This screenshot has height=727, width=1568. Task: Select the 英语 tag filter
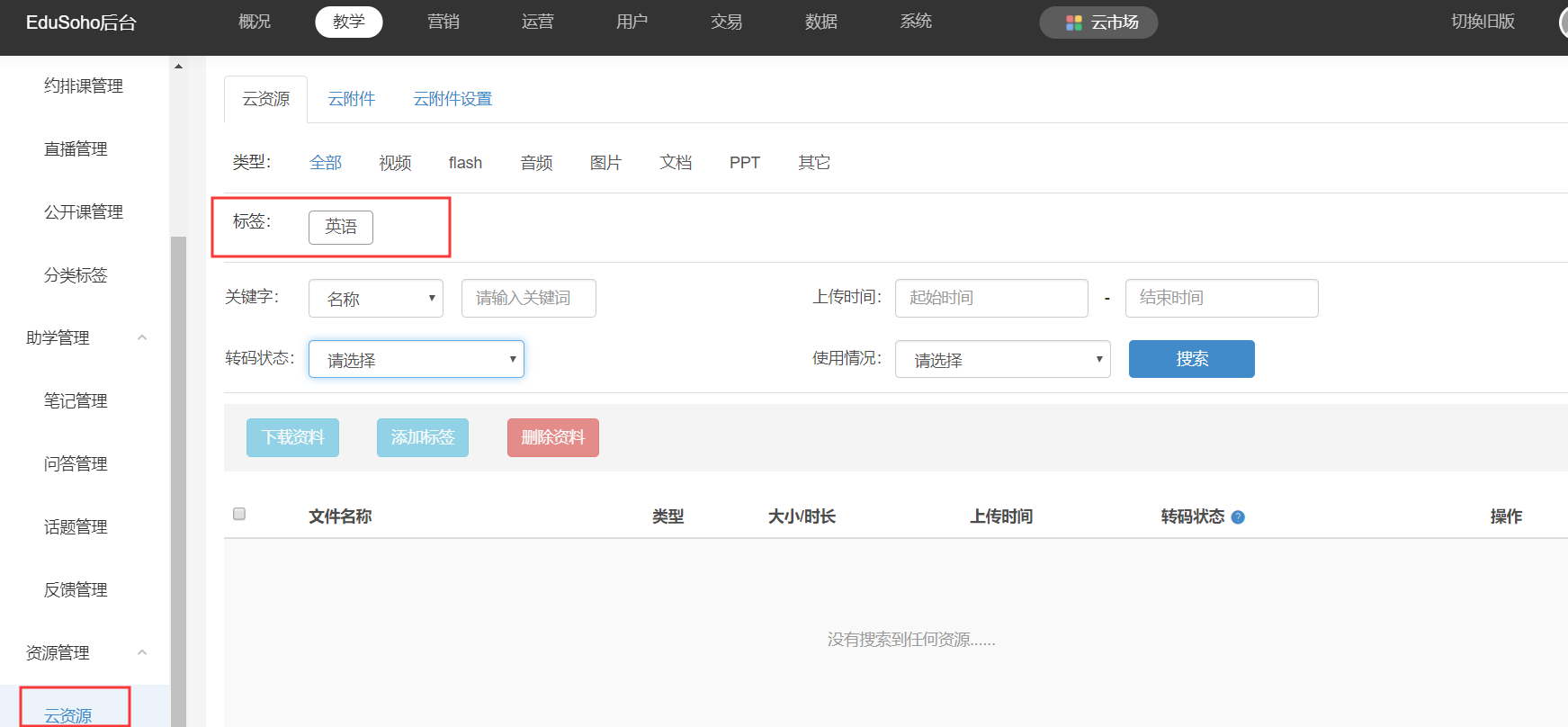[340, 227]
